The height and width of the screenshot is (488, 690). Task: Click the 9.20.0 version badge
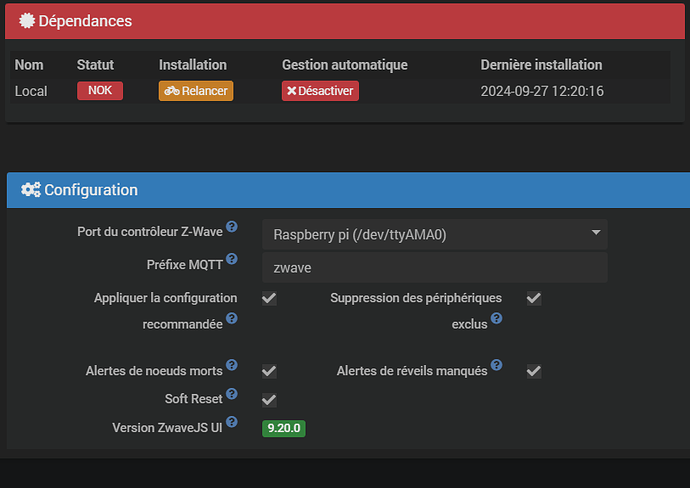(x=284, y=428)
